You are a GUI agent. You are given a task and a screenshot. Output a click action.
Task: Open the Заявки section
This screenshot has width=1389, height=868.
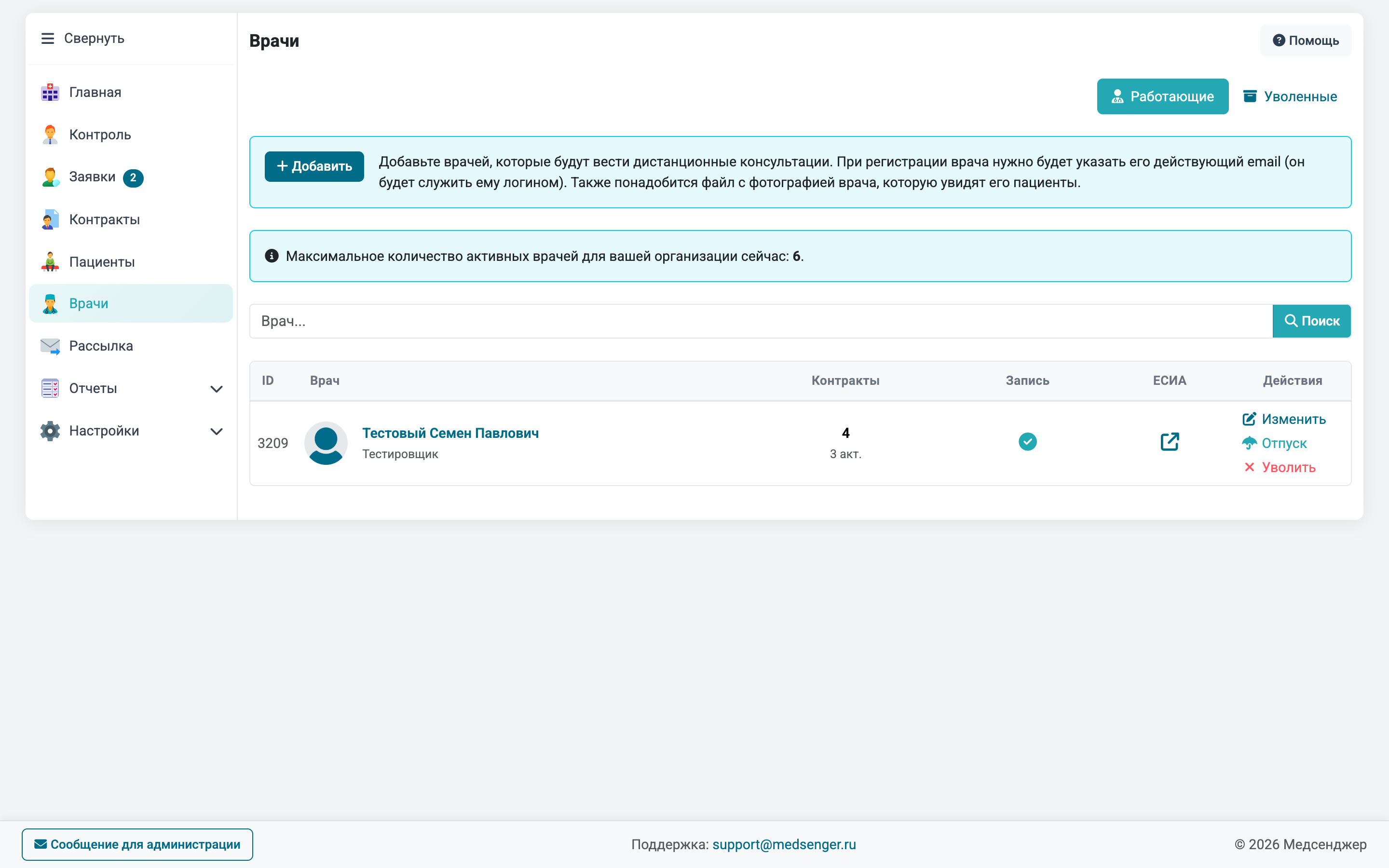[131, 177]
